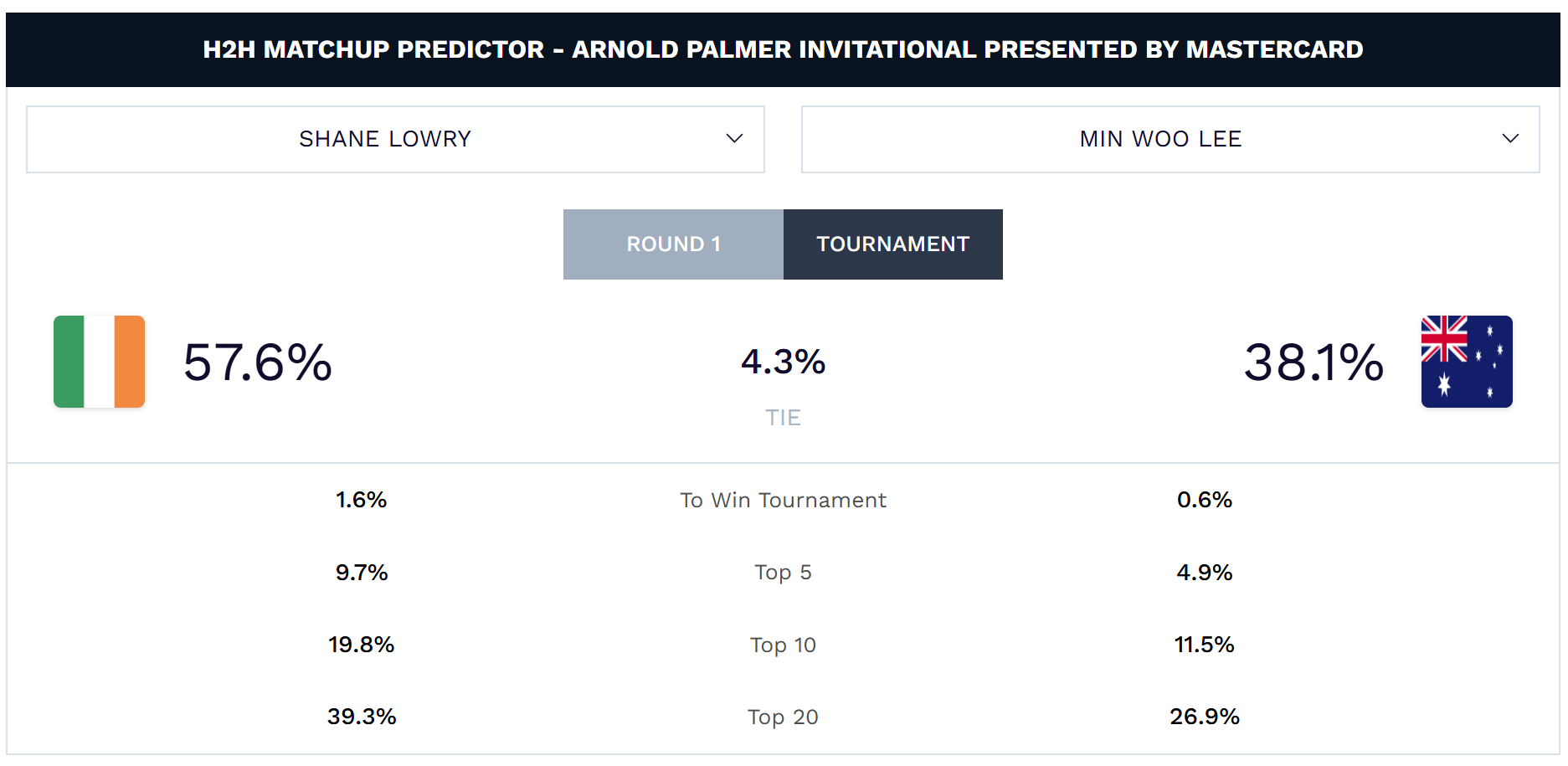Click the TIE label

point(783,418)
